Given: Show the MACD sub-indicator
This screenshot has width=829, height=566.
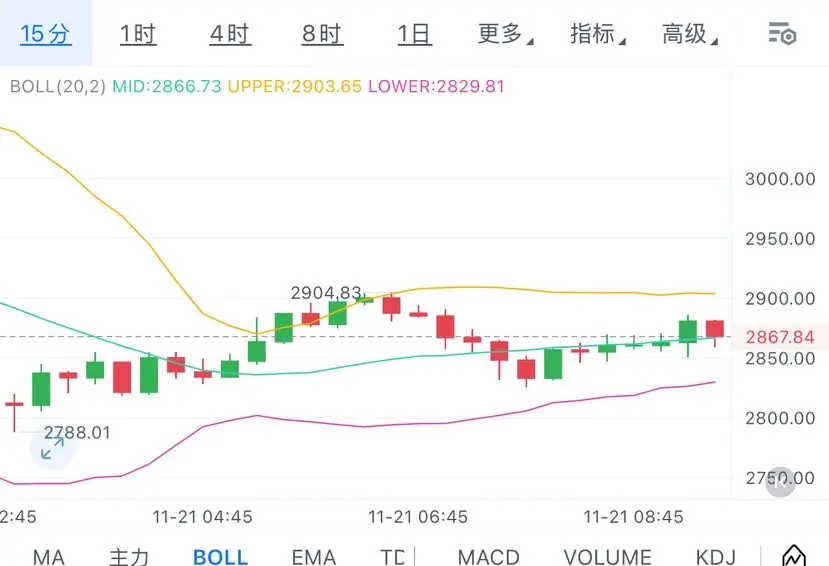Looking at the screenshot, I should [x=489, y=557].
